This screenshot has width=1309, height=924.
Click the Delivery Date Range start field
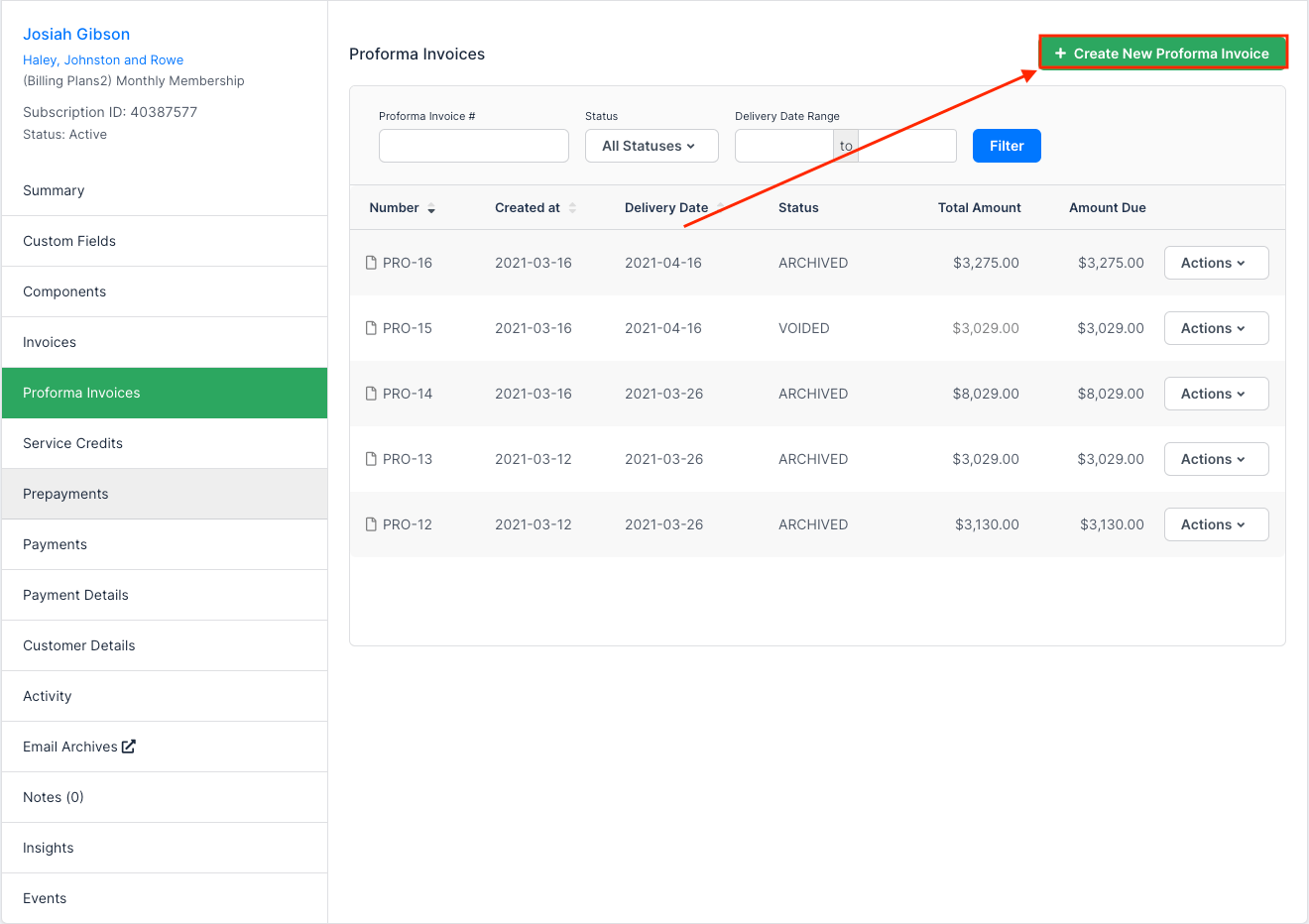point(783,146)
